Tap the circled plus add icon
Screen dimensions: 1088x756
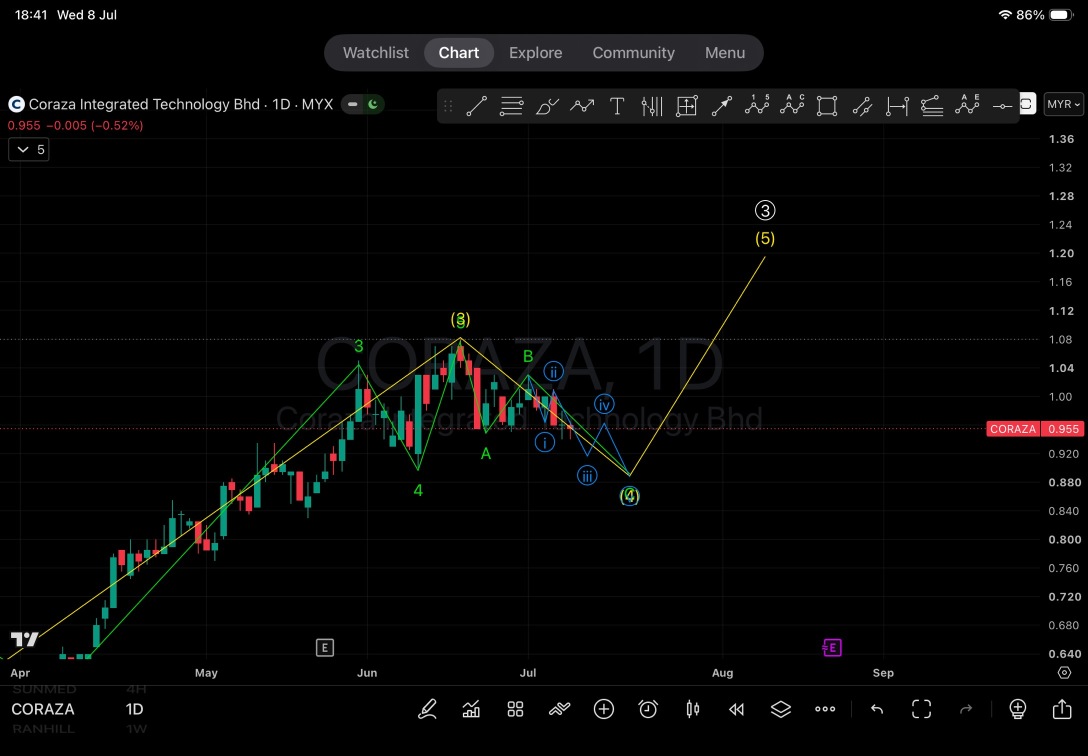pyautogui.click(x=604, y=709)
